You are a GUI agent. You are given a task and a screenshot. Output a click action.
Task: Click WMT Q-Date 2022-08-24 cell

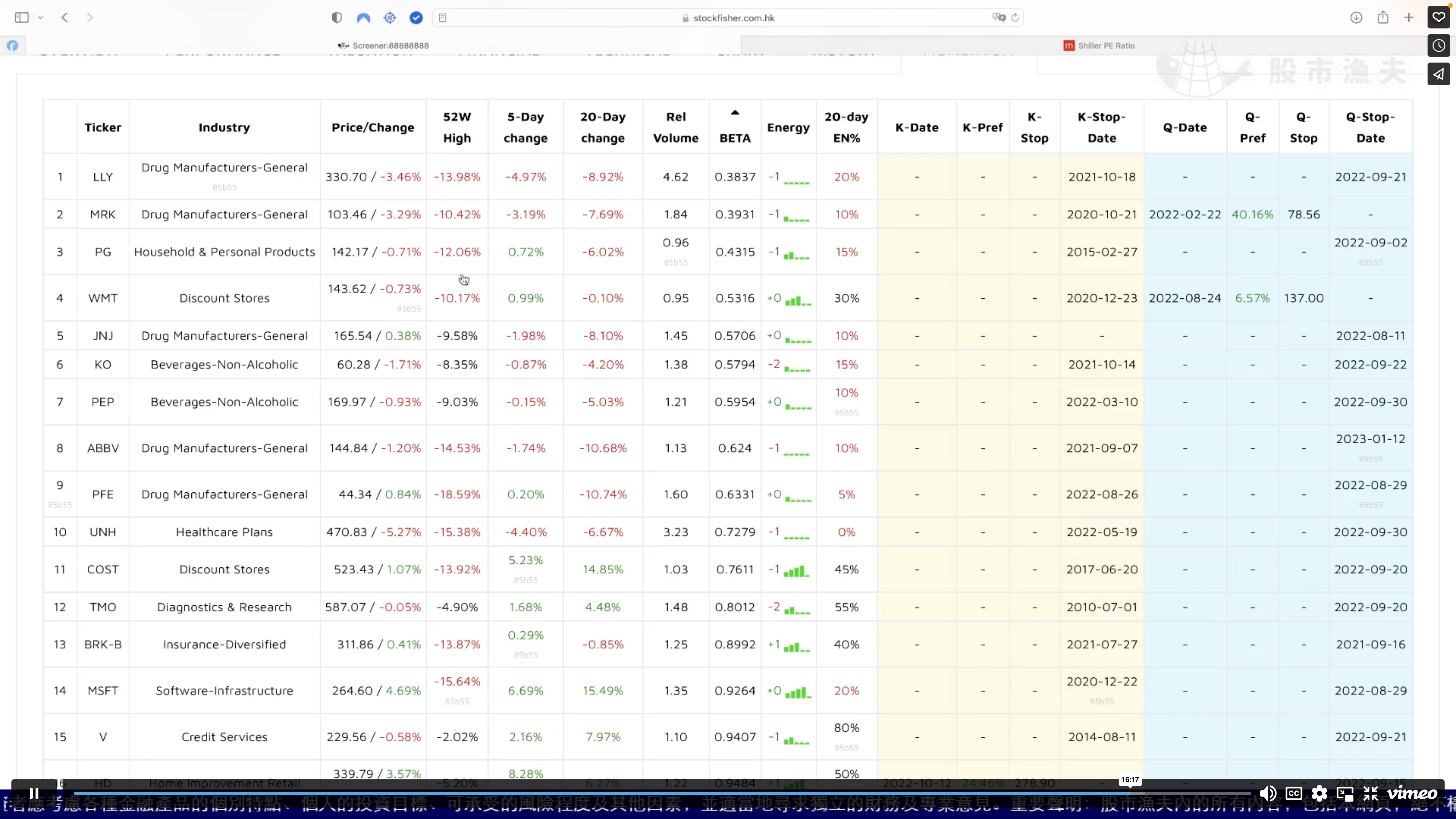click(1185, 298)
